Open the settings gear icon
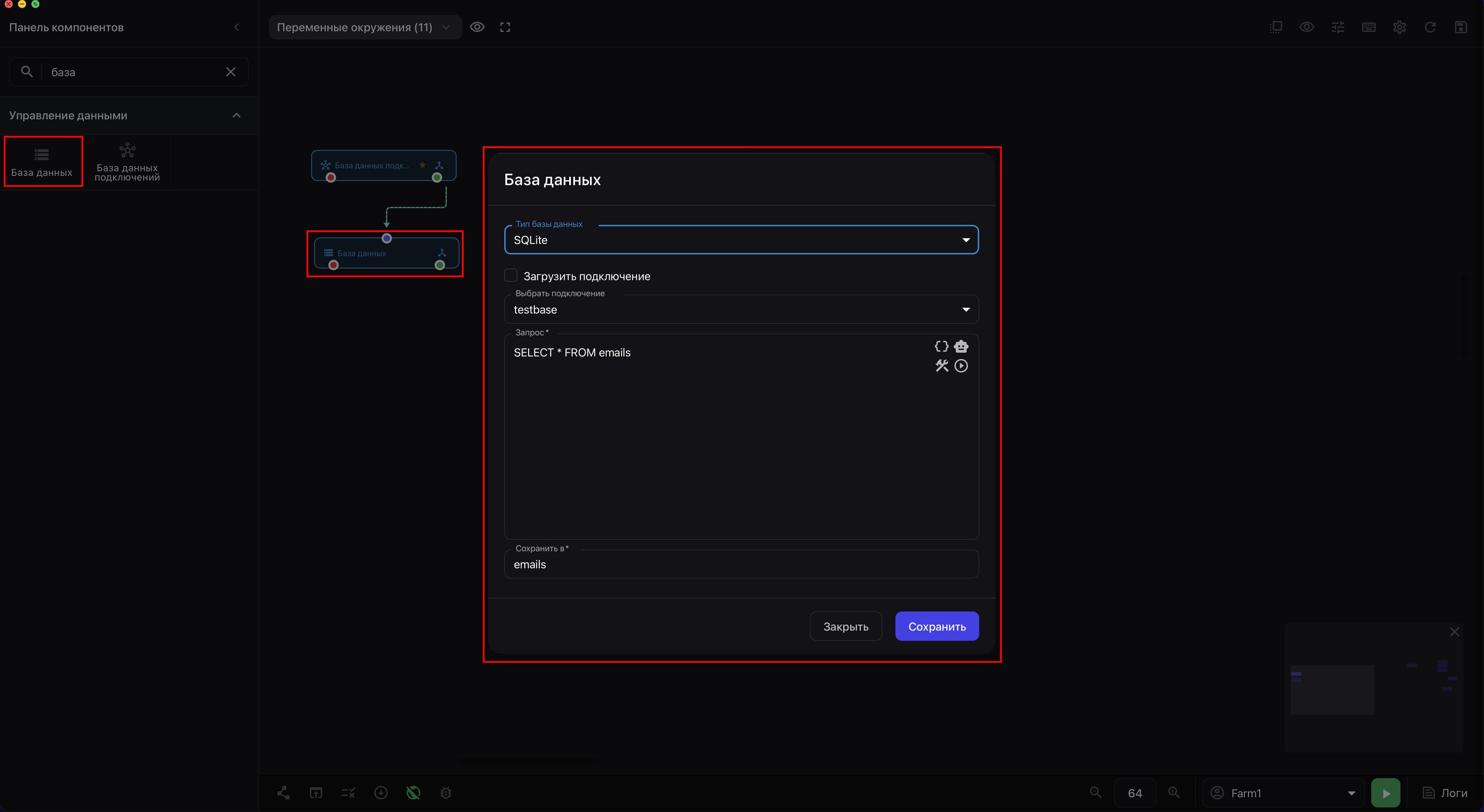Screen dimensions: 1484x812 coord(1399,27)
